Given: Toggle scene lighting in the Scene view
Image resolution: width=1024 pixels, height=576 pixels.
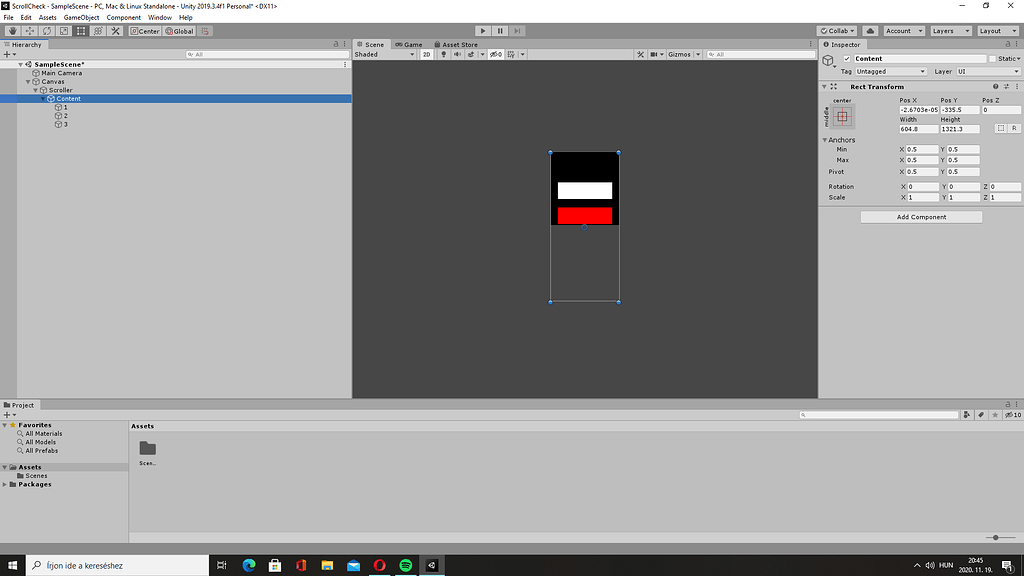Looking at the screenshot, I should [x=444, y=54].
